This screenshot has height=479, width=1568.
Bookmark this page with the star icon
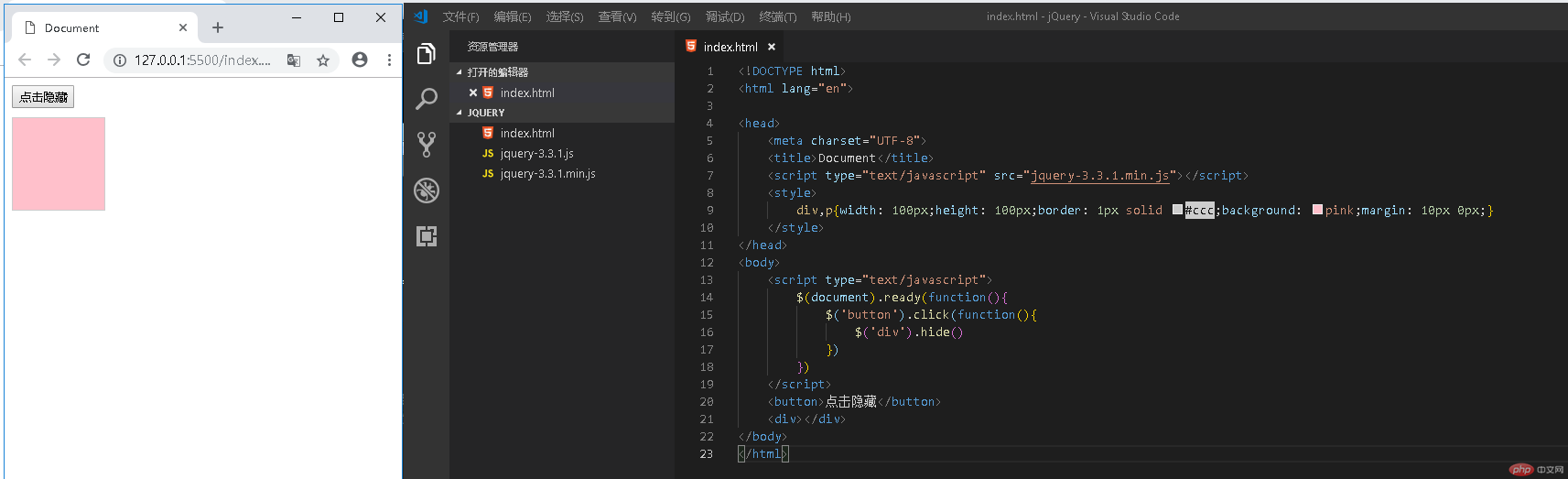pyautogui.click(x=323, y=60)
